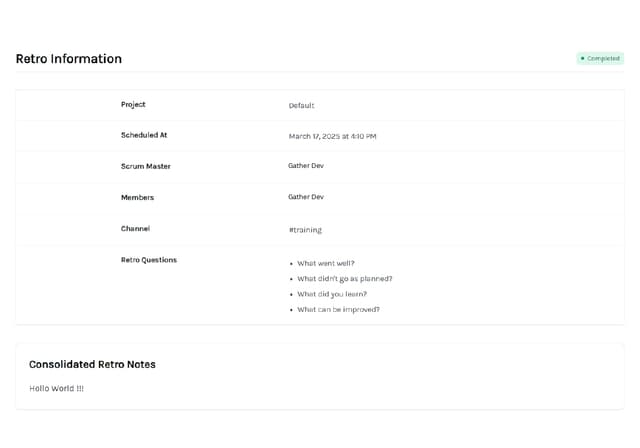This screenshot has height=448, width=640.
Task: Click "What did you learn?" question
Action: pyautogui.click(x=332, y=294)
